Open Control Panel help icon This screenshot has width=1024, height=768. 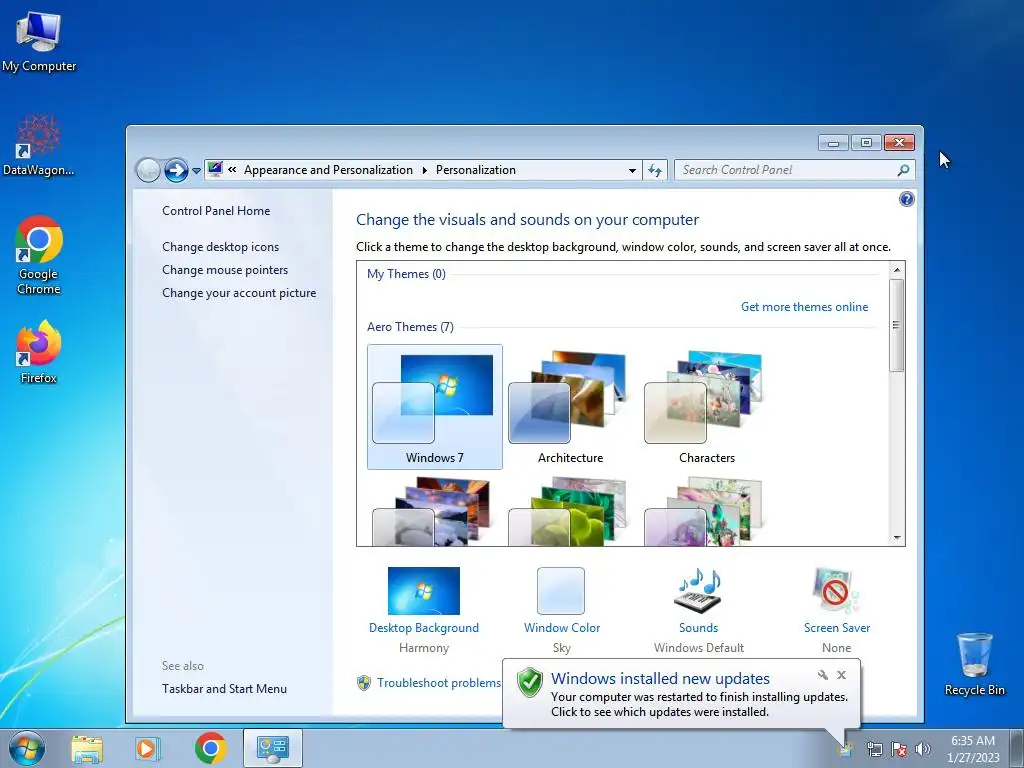point(906,199)
